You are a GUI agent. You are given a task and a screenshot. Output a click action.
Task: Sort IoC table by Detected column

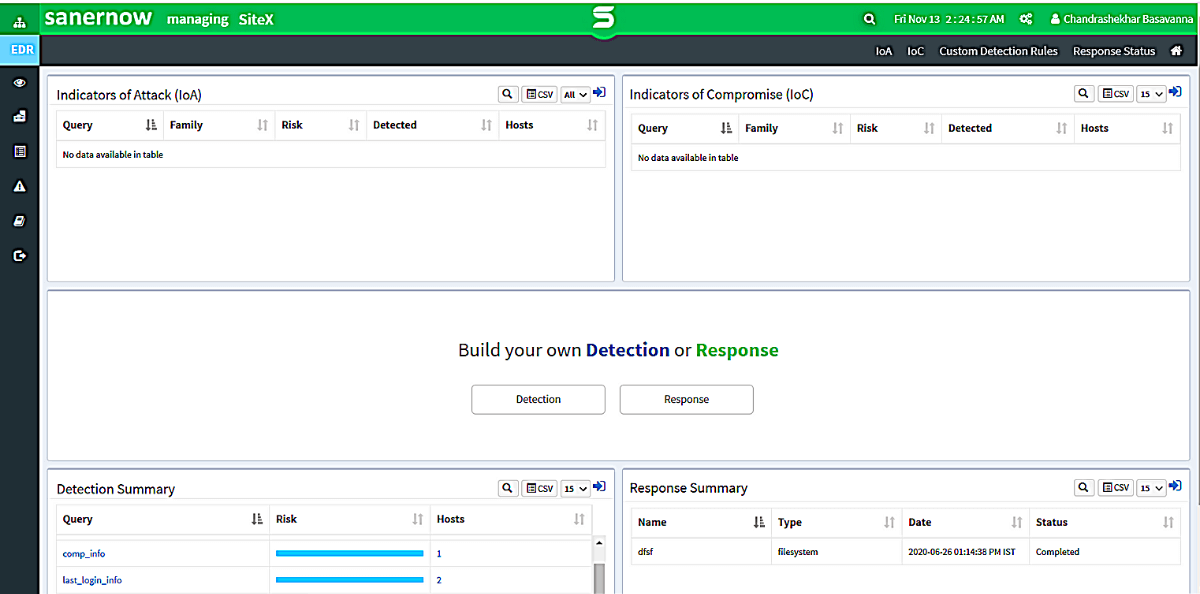coord(1008,128)
